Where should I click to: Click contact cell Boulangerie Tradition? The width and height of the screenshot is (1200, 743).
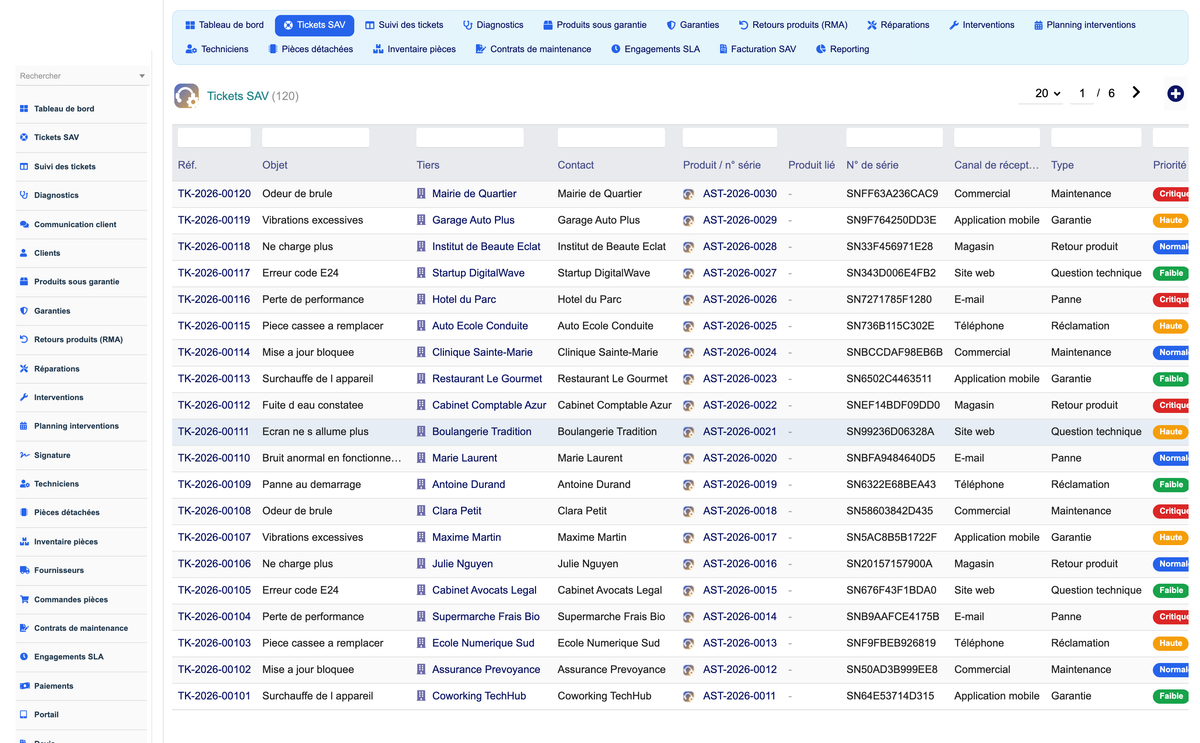click(607, 432)
